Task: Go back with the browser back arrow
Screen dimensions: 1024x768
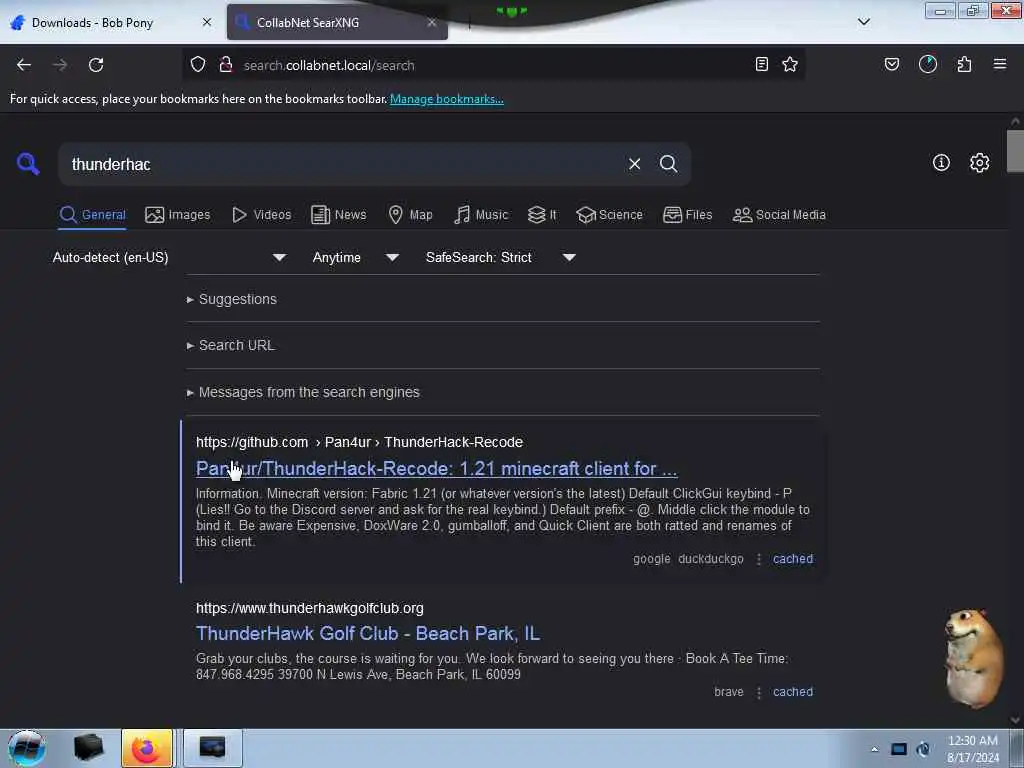Action: pos(24,65)
